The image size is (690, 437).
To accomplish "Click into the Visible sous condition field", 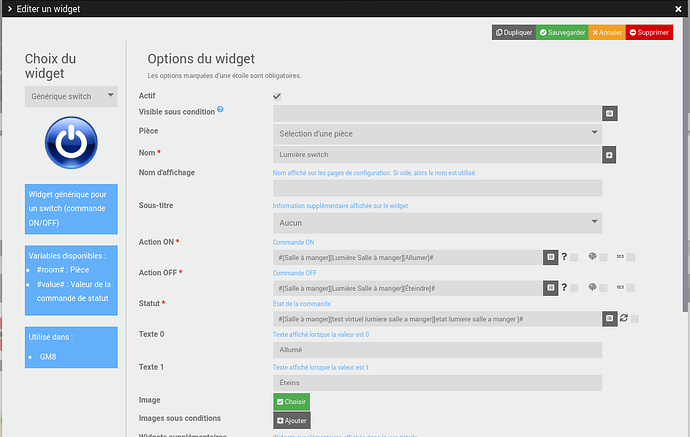I will click(x=437, y=114).
